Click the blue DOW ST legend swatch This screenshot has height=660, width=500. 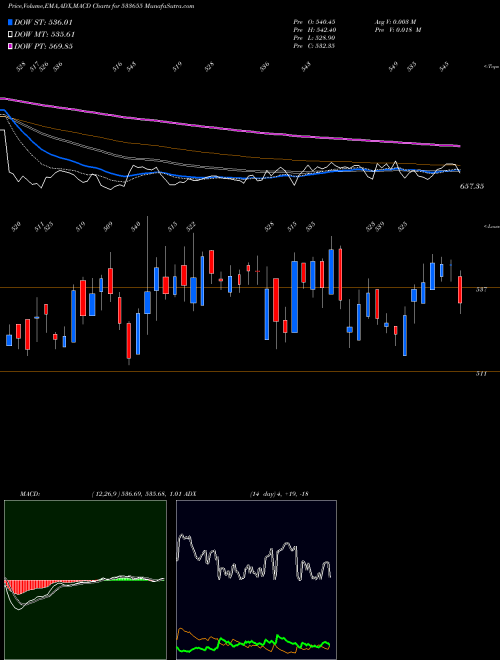[x=10, y=22]
